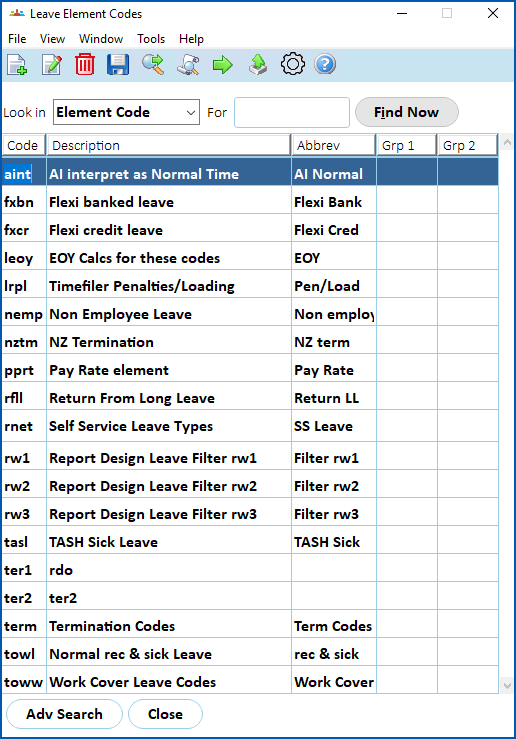Click the print preview icon
Image resolution: width=516 pixels, height=739 pixels.
(x=188, y=65)
